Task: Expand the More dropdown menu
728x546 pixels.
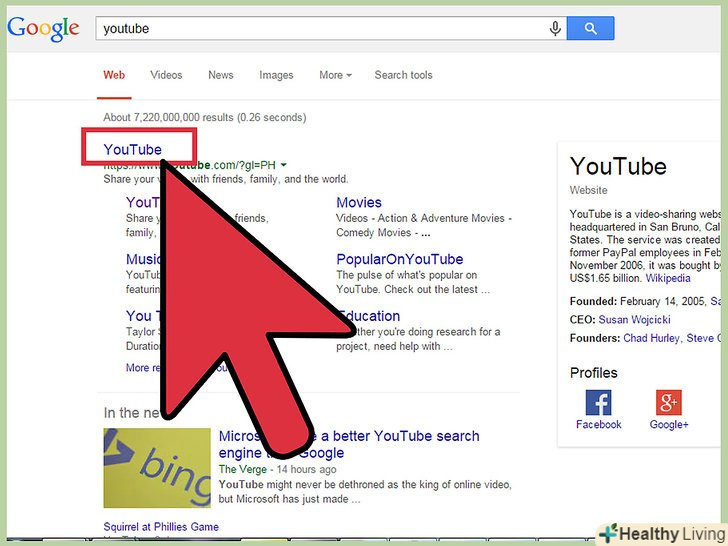Action: (335, 75)
